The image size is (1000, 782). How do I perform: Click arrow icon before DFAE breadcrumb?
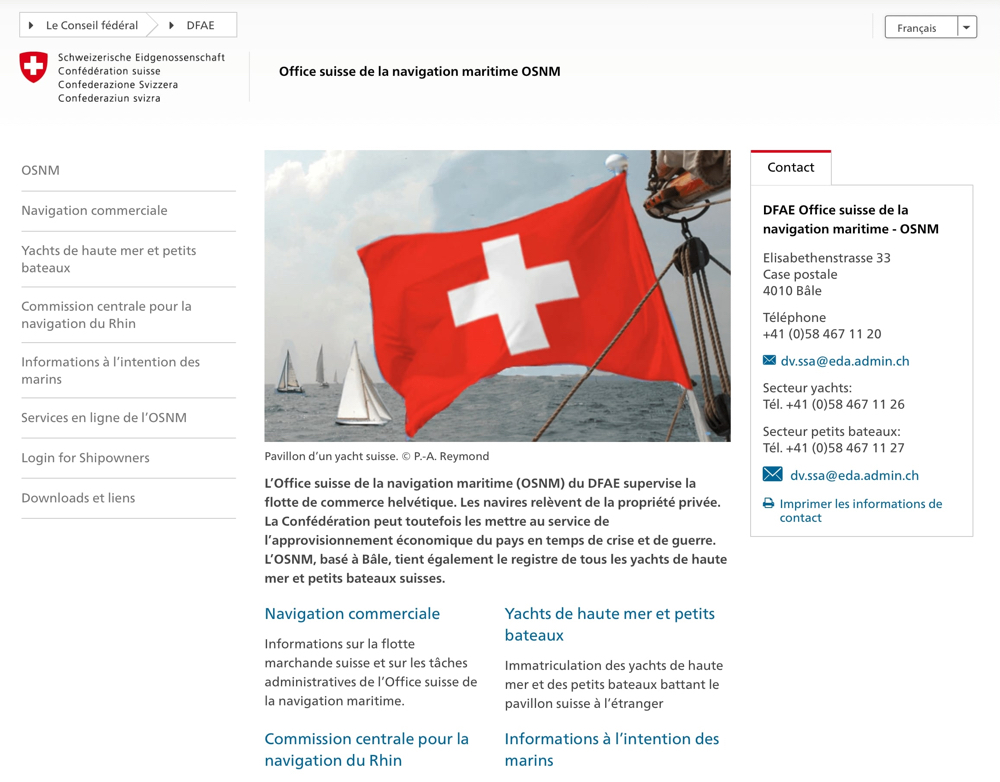pos(171,25)
